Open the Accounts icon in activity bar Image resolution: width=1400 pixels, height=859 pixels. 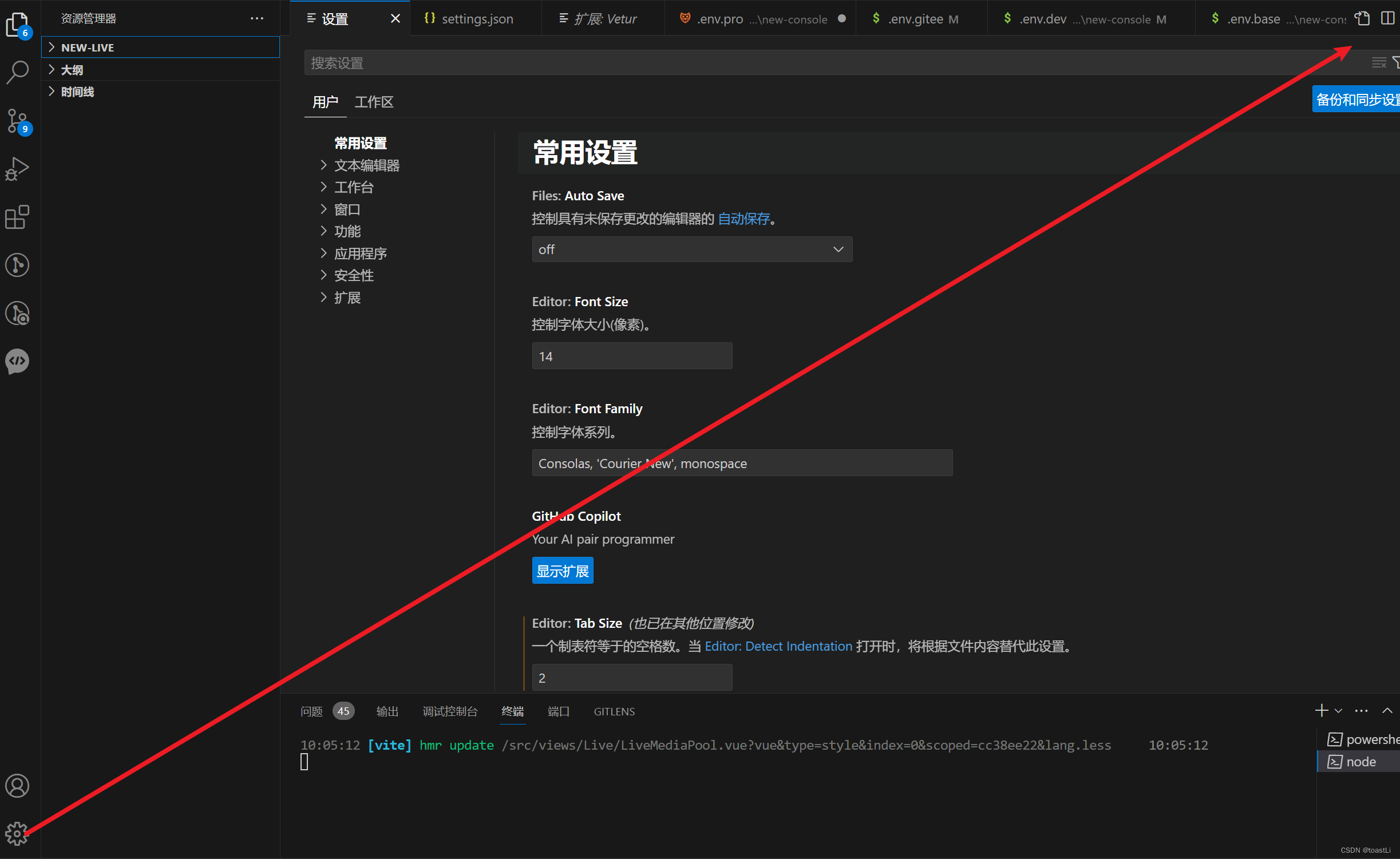tap(17, 786)
